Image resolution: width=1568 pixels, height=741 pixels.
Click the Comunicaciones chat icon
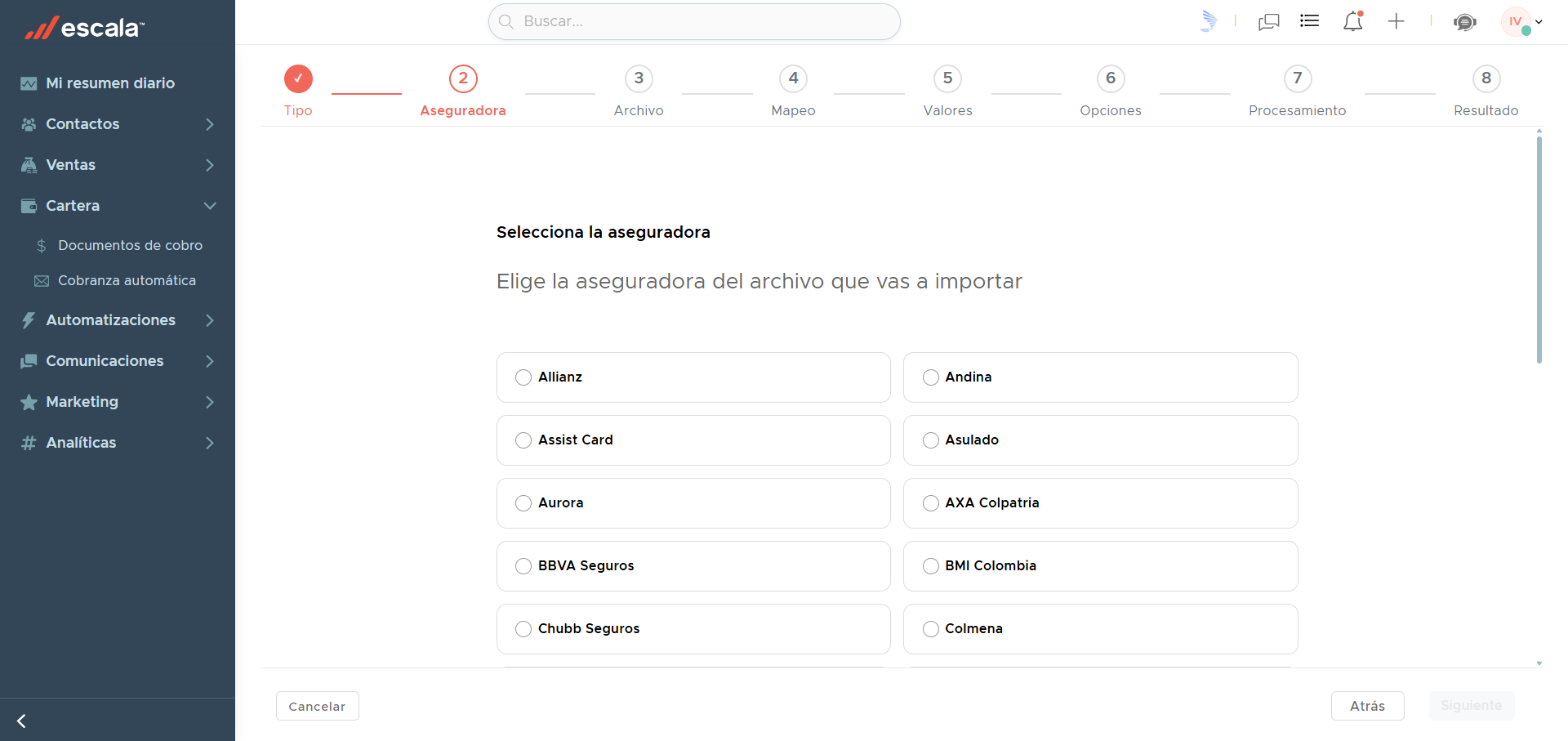(29, 361)
